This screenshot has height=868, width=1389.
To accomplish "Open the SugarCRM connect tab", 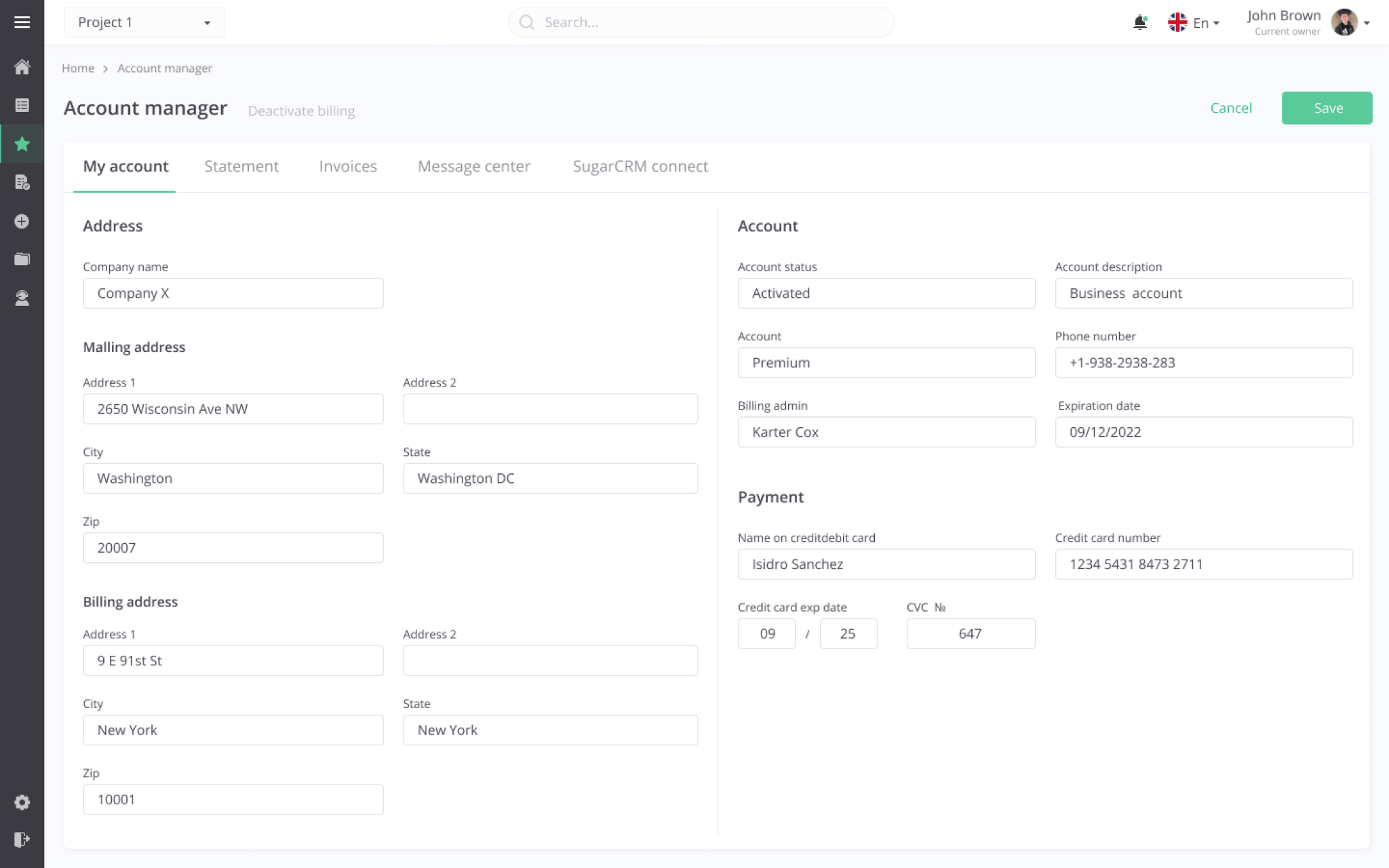I will (x=640, y=166).
